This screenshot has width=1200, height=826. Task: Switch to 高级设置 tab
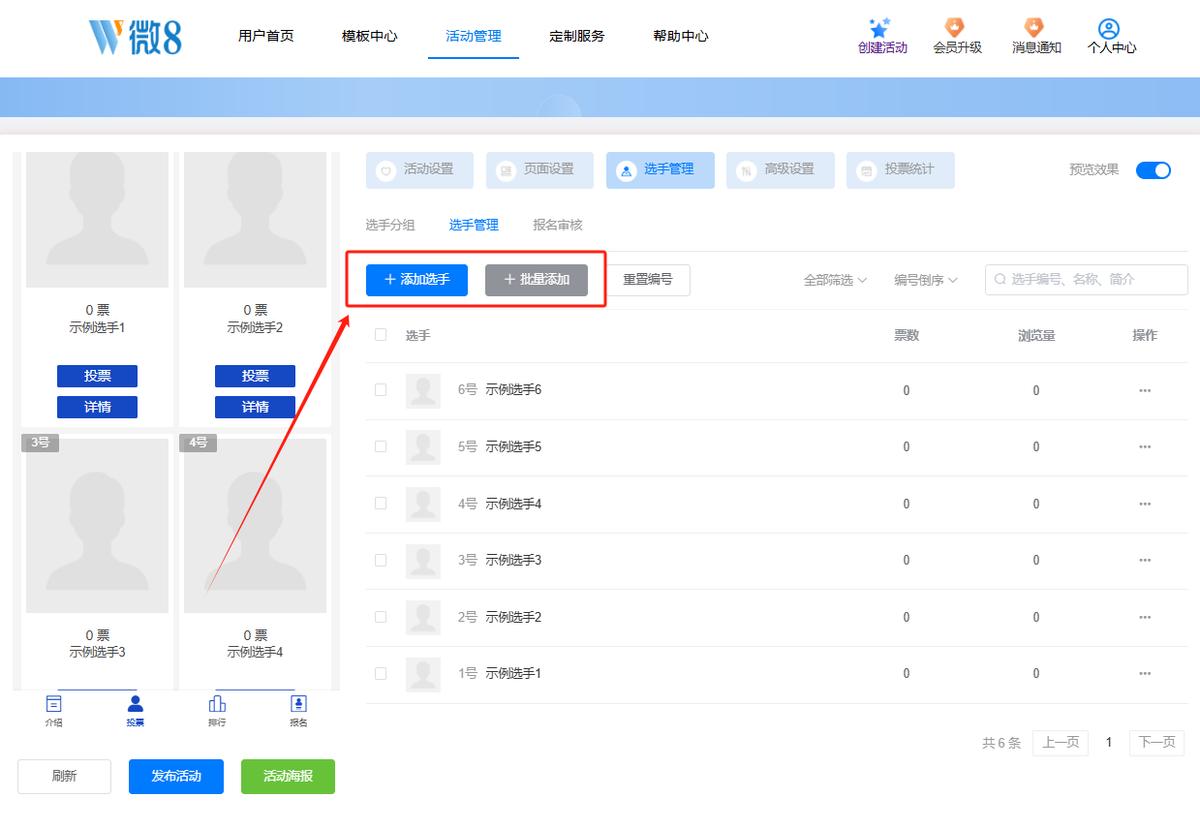click(x=780, y=170)
